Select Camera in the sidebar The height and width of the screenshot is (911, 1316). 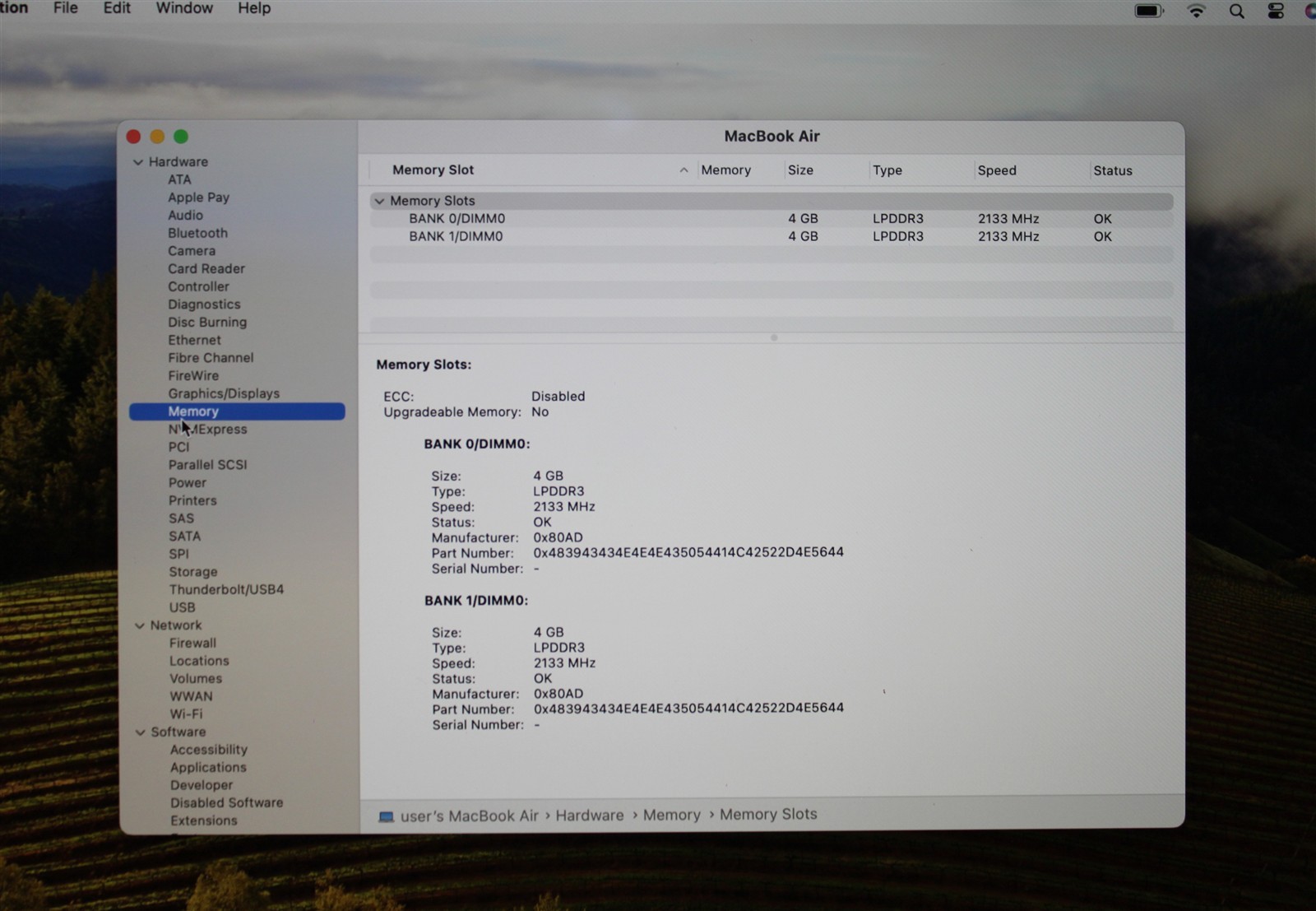192,251
